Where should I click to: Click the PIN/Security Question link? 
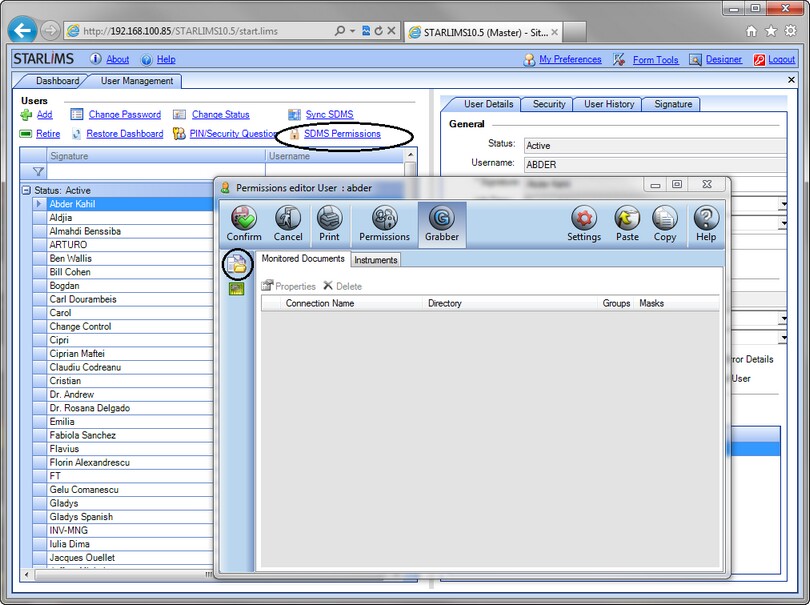233,134
